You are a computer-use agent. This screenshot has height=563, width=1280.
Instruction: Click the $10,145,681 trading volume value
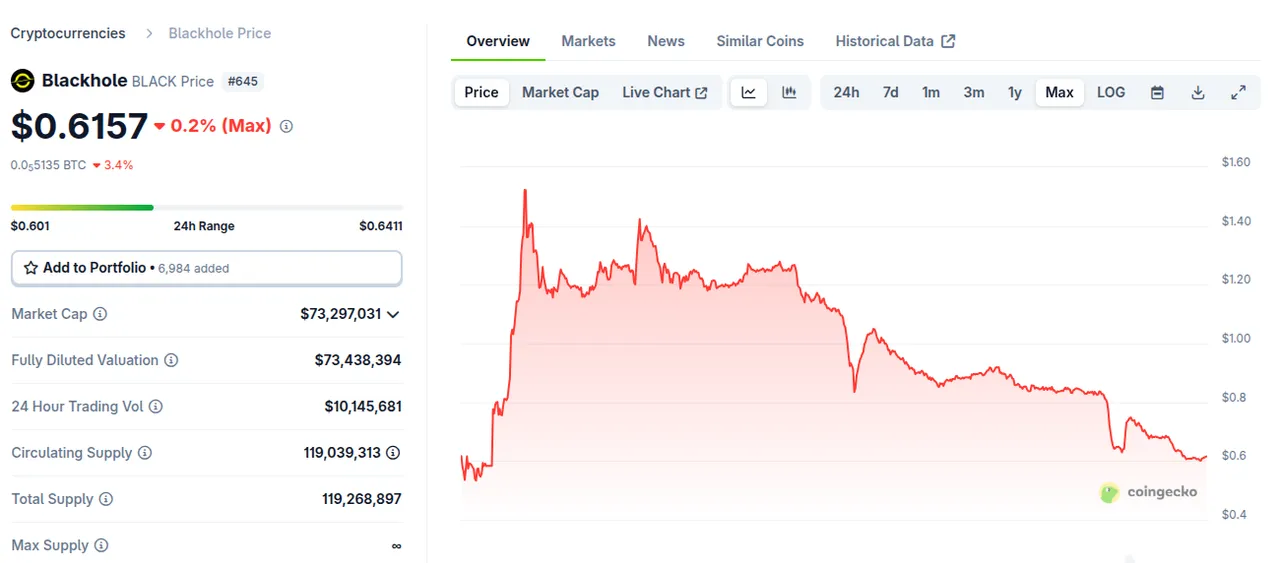pyautogui.click(x=363, y=406)
